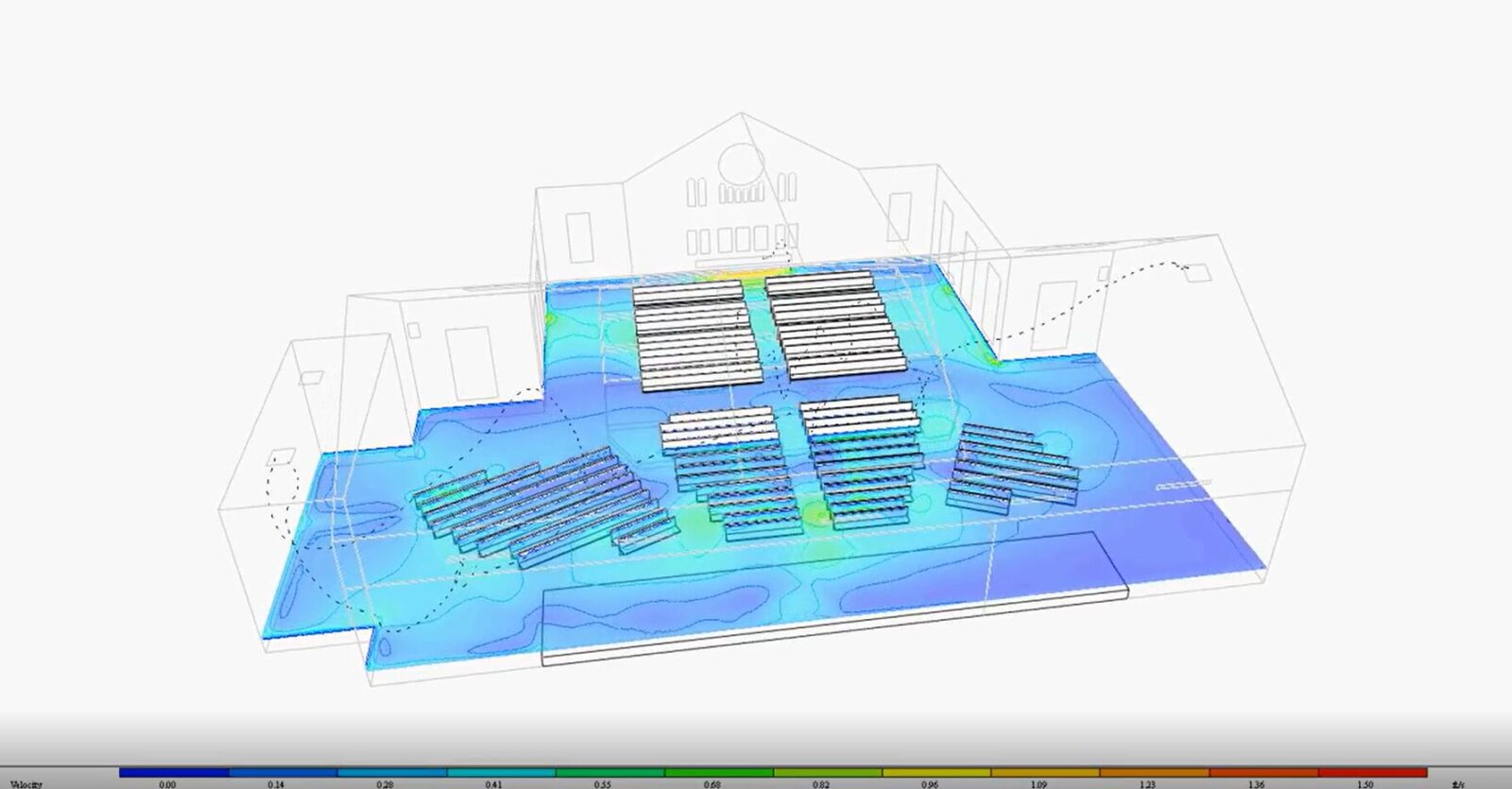1512x789 pixels.
Task: Select the 0.82 yellow-green legend band
Action: click(828, 773)
